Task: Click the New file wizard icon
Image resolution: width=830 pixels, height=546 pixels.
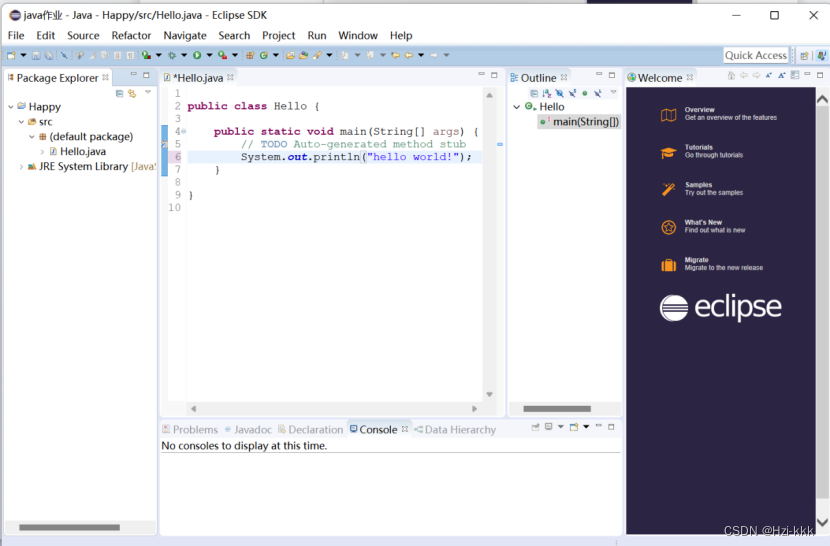Action: (x=11, y=55)
